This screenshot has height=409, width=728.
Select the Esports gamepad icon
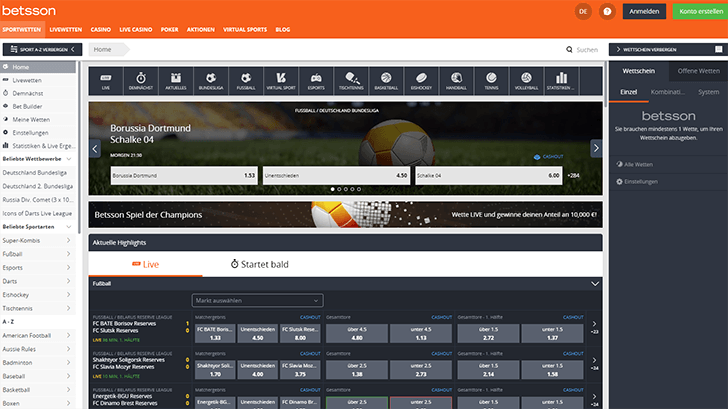click(x=316, y=81)
